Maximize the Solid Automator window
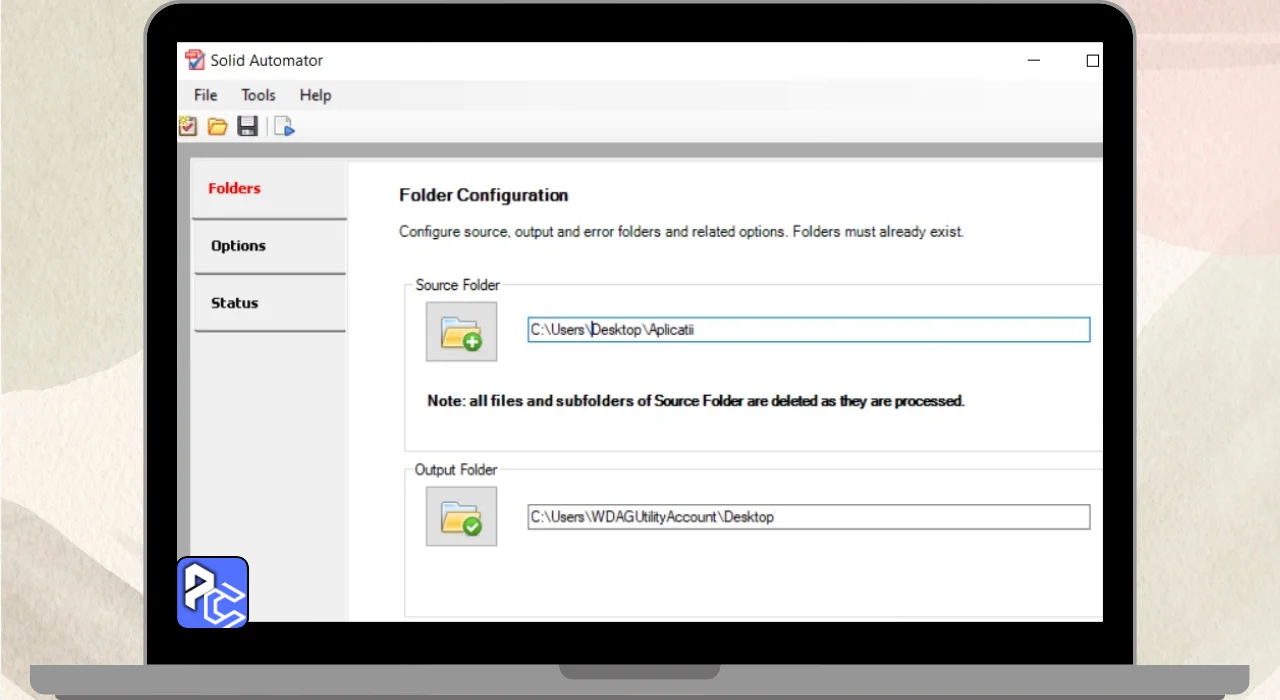1280x700 pixels. coord(1092,61)
